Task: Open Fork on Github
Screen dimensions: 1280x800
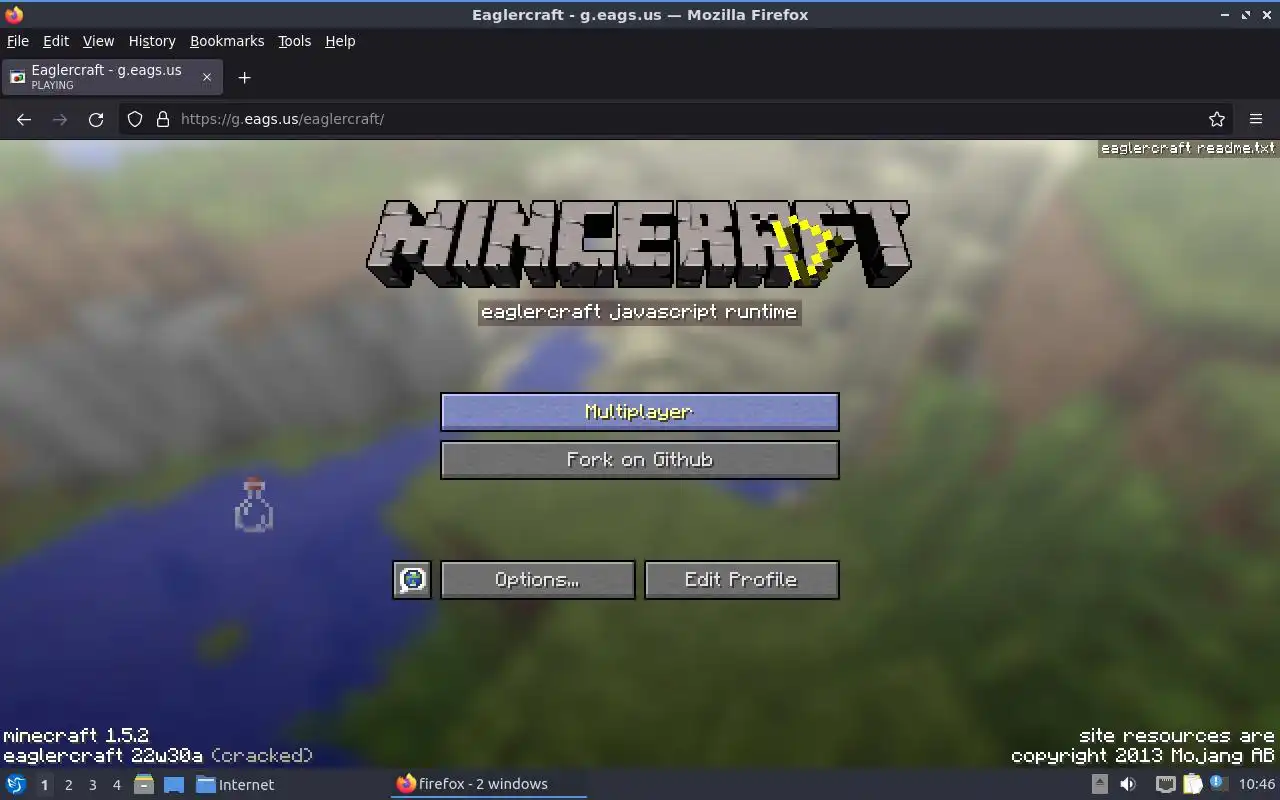Action: pyautogui.click(x=640, y=460)
